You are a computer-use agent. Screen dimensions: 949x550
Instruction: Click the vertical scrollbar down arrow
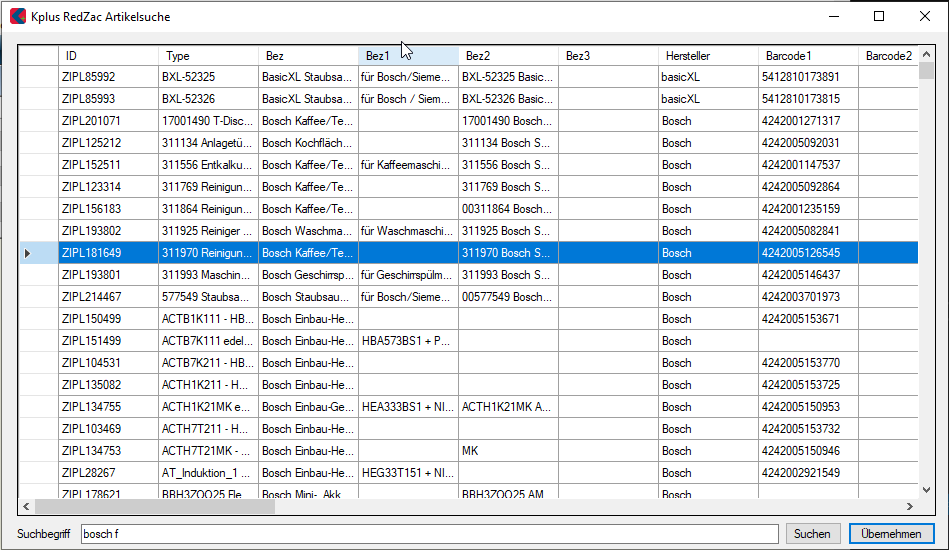point(926,490)
